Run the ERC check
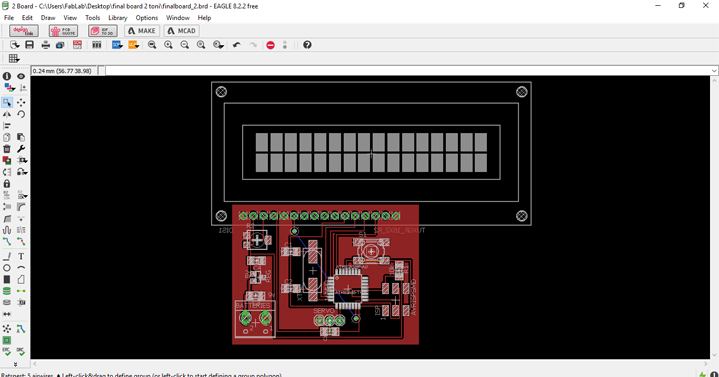 tap(7, 352)
